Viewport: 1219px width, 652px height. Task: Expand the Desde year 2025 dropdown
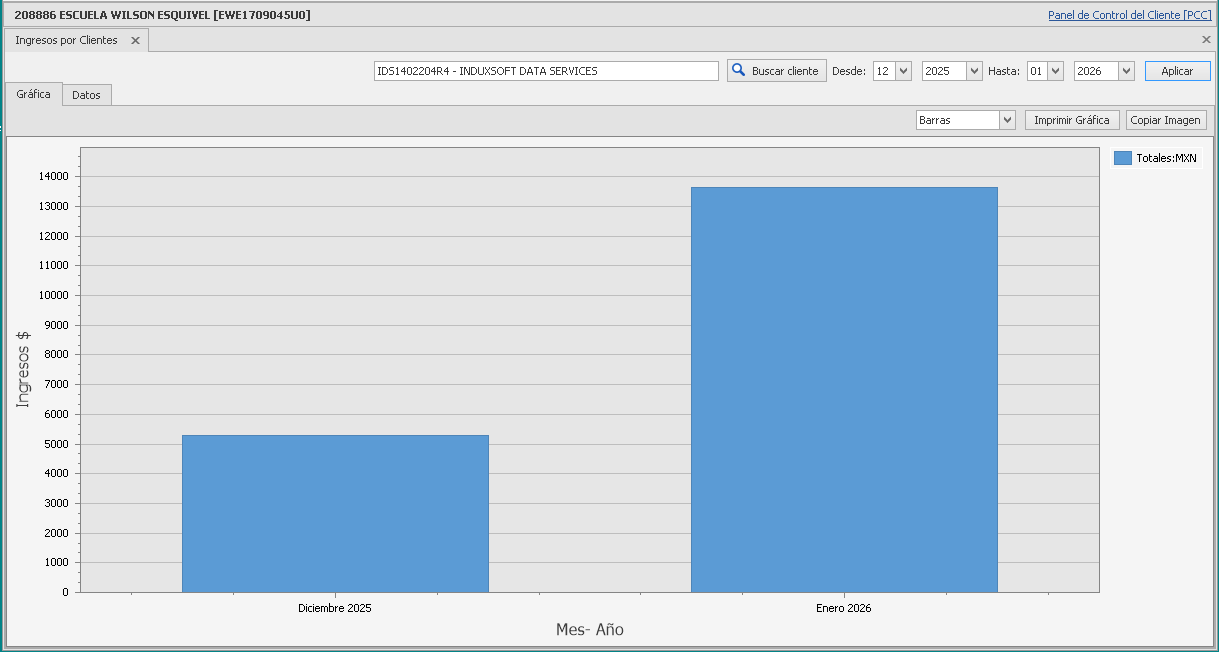pos(974,71)
